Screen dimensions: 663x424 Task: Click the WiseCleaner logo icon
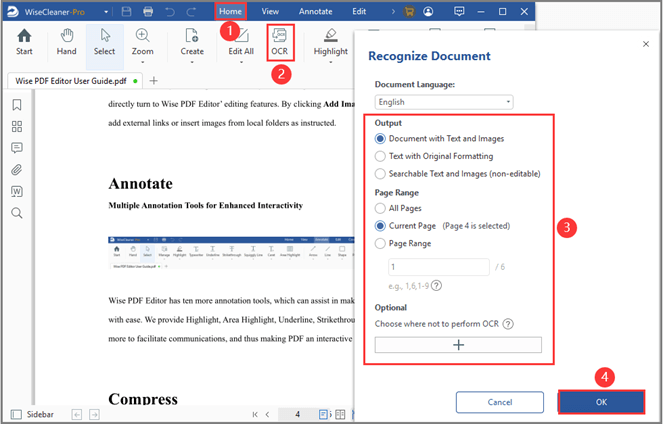click(x=12, y=11)
